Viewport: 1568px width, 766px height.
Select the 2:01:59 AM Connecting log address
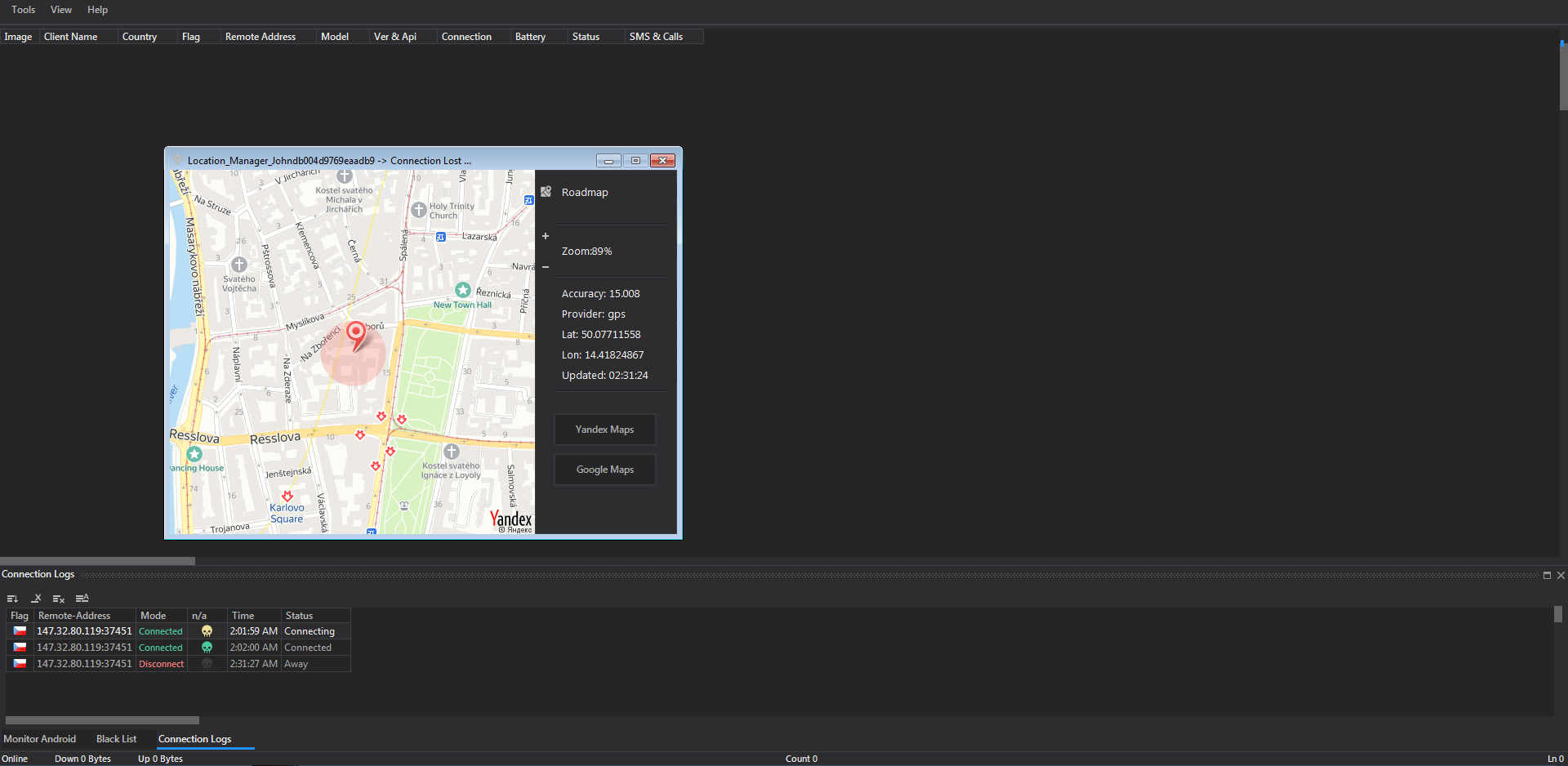point(84,631)
